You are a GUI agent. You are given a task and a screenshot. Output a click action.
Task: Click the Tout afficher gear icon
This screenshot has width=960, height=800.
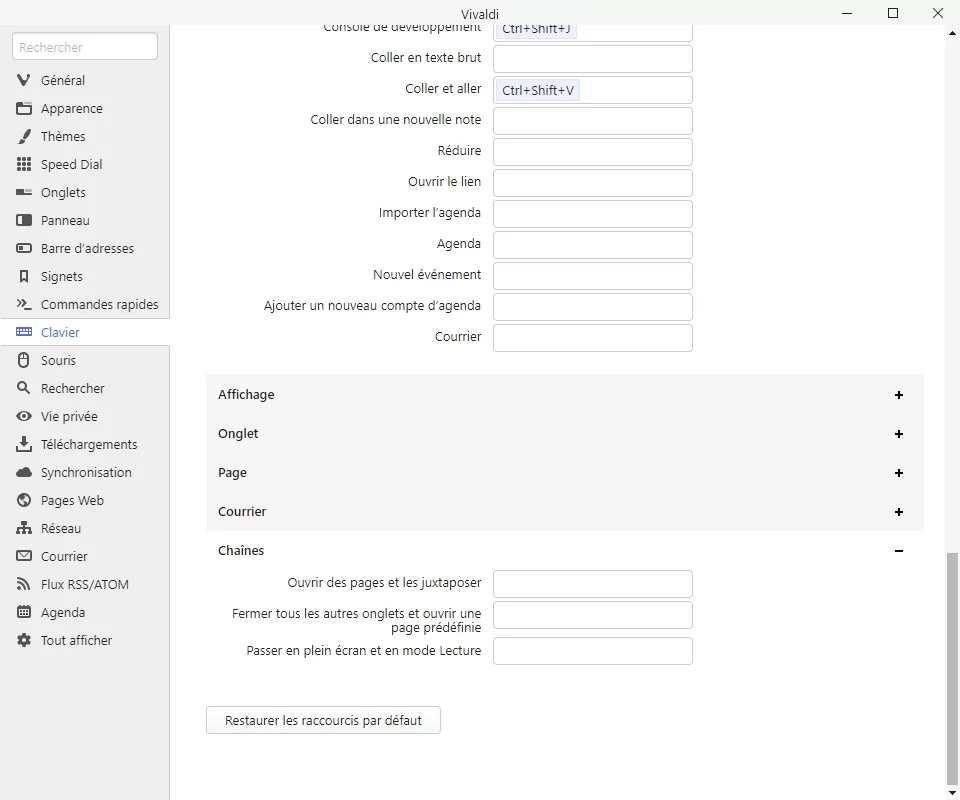(x=24, y=640)
